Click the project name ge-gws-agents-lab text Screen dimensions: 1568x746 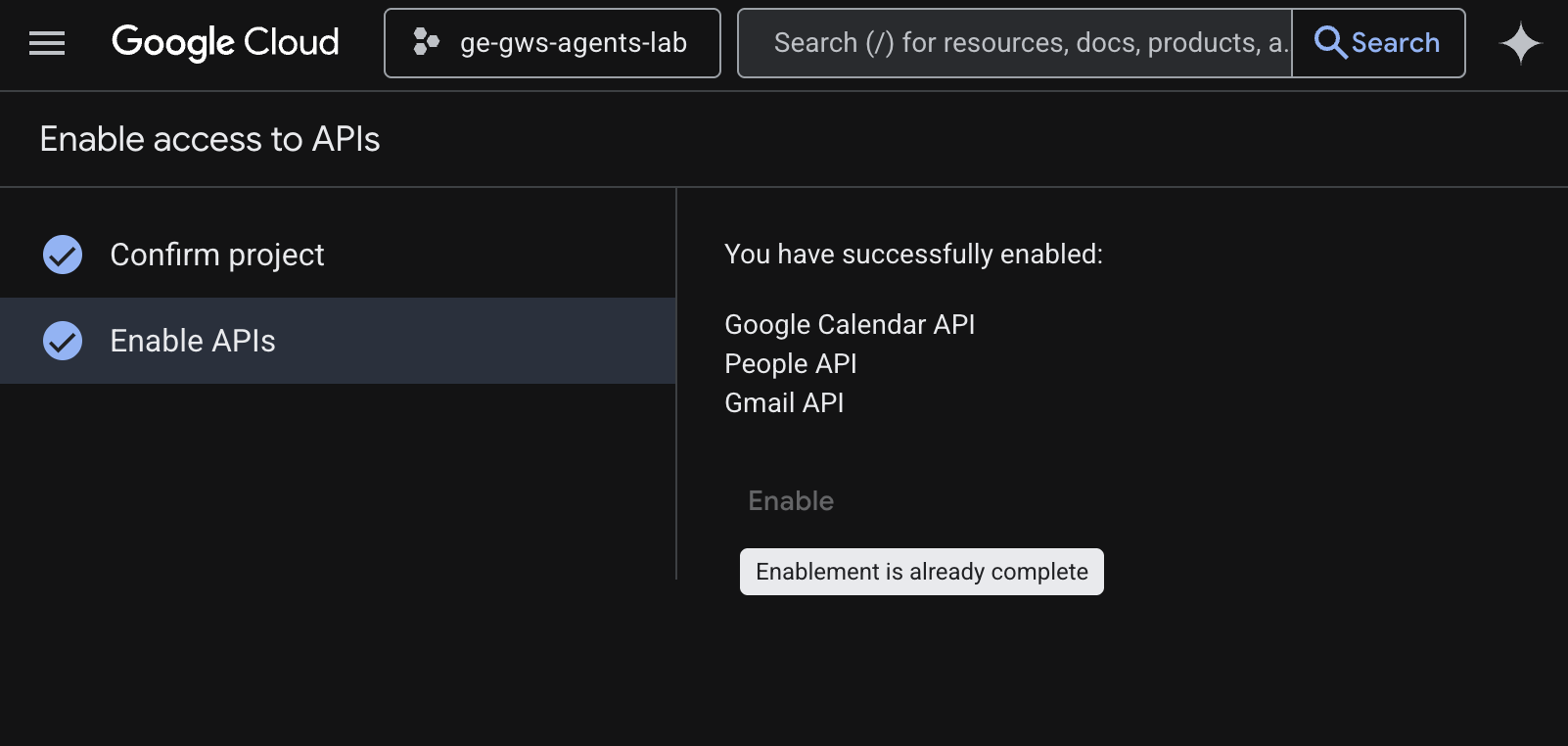pos(574,43)
